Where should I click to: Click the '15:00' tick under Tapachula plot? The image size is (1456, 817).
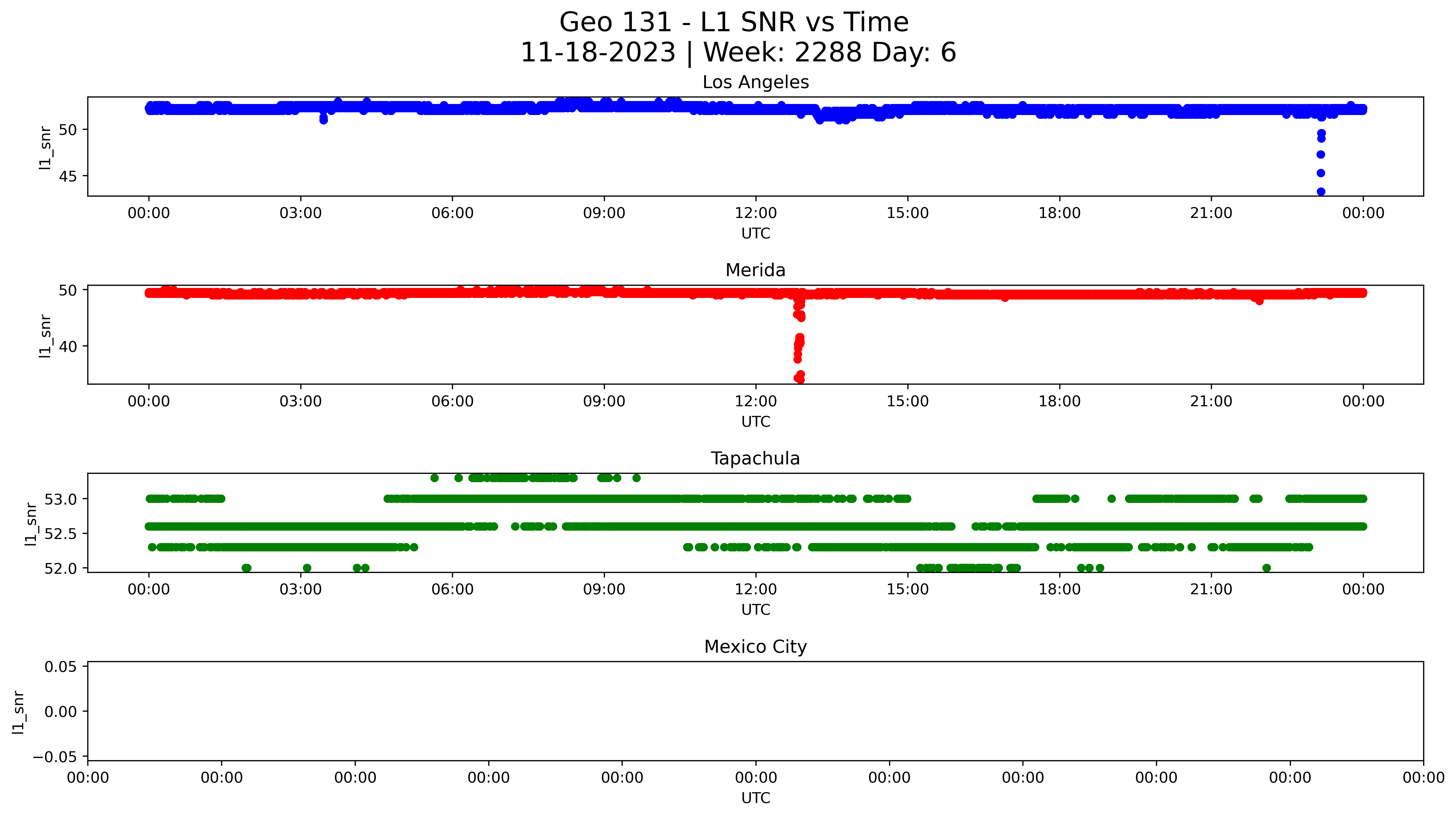908,590
